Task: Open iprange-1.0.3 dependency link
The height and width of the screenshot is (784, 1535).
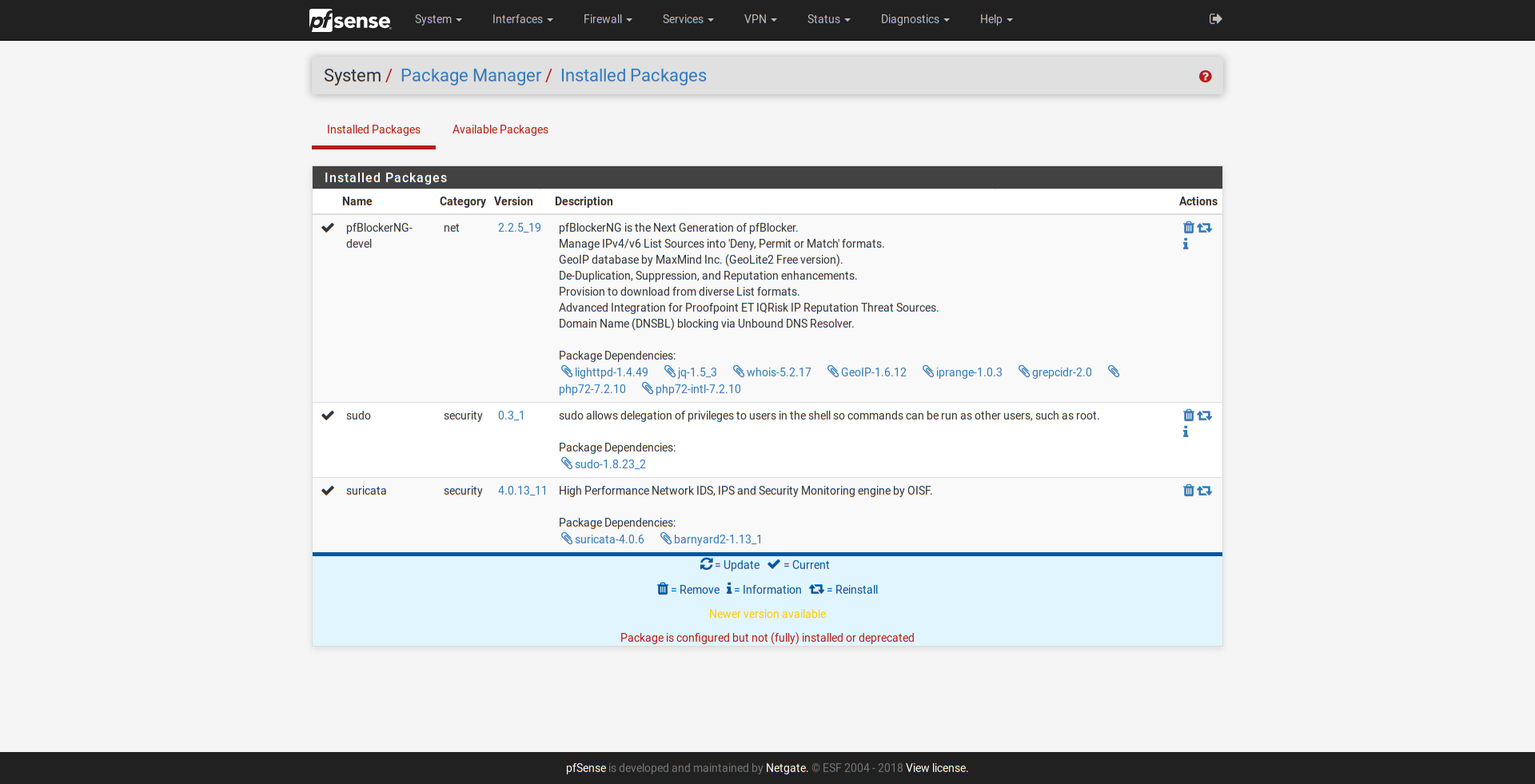Action: [x=962, y=372]
